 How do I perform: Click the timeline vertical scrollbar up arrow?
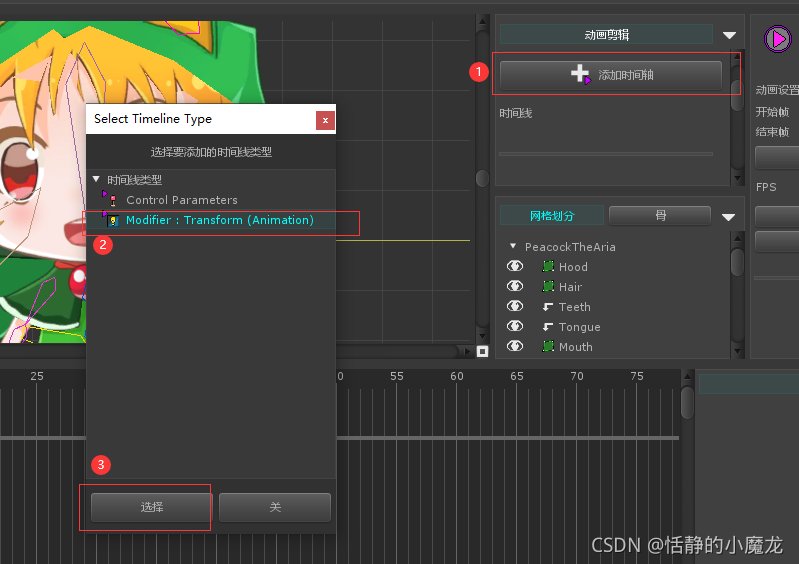coord(687,377)
